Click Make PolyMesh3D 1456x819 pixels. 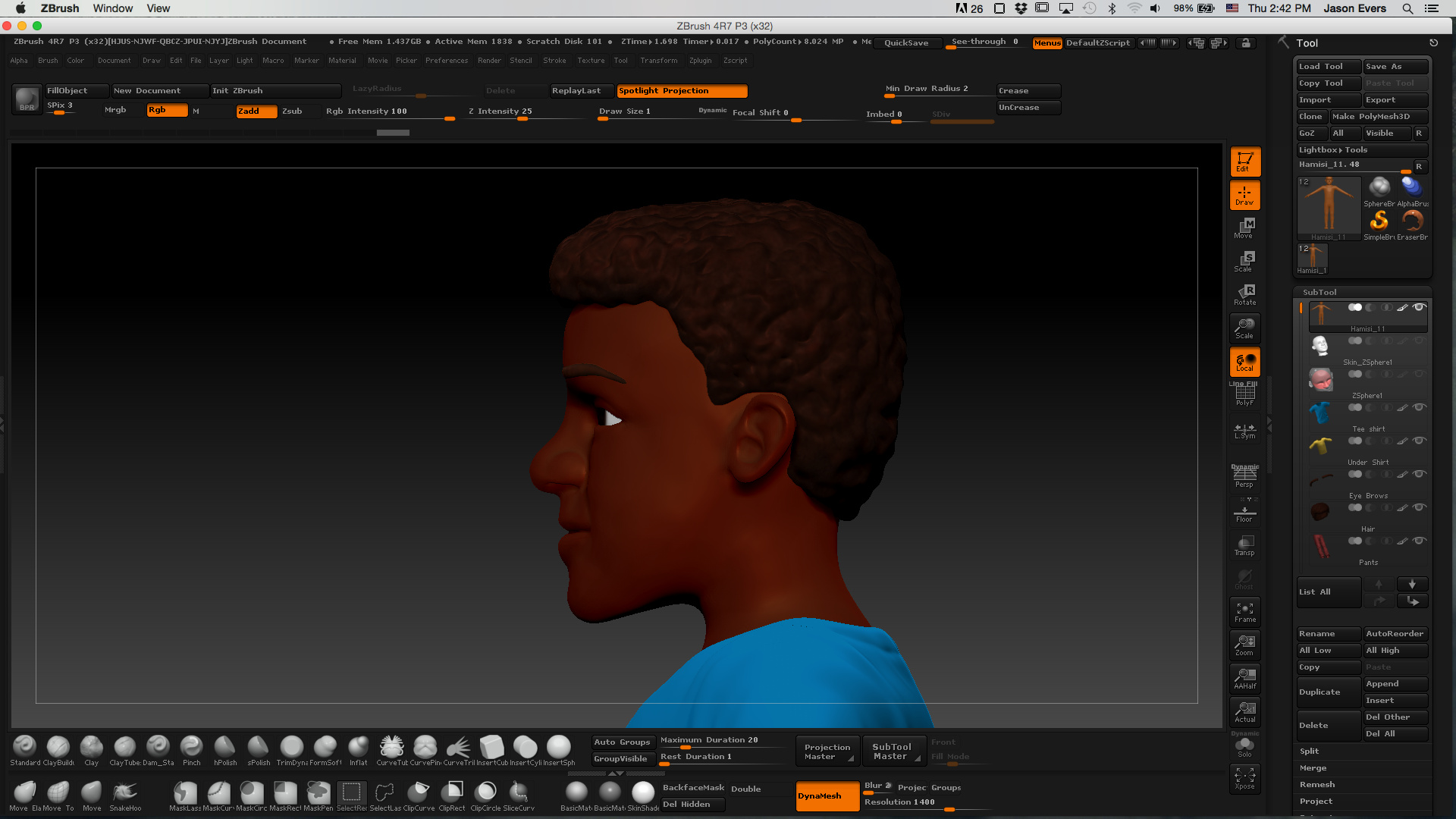(x=1379, y=117)
